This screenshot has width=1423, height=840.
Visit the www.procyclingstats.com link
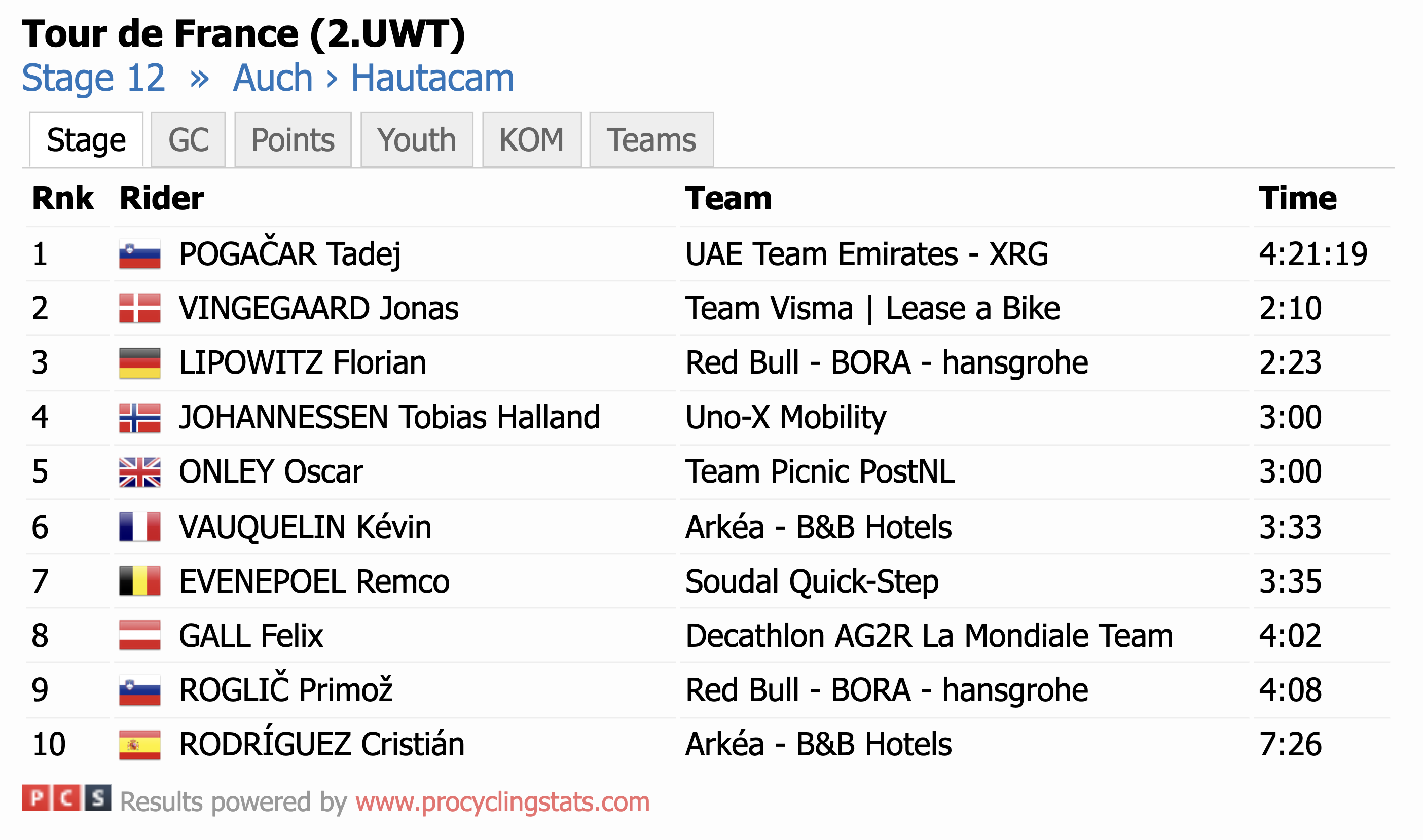(502, 802)
